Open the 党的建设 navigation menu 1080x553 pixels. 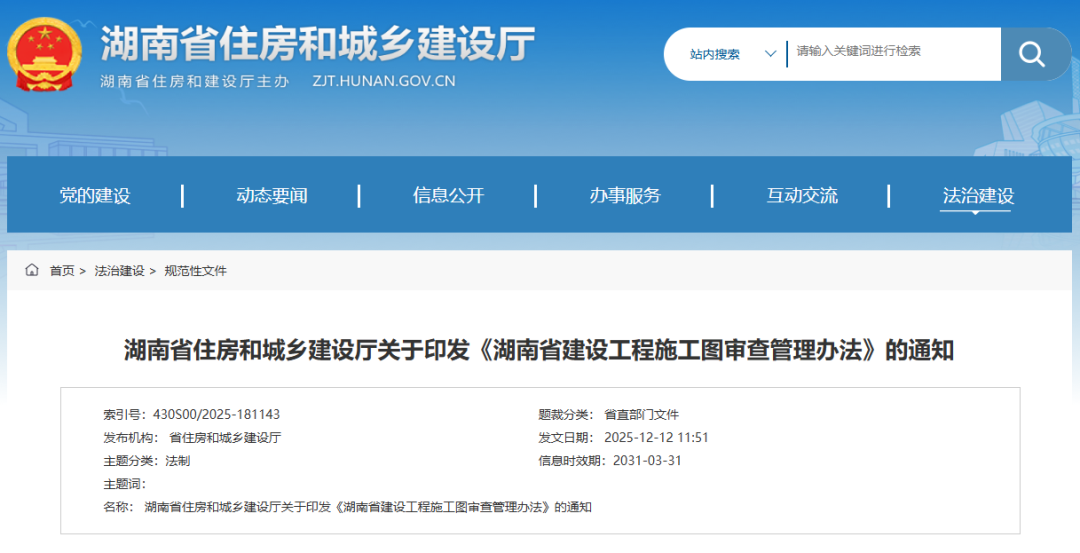coord(95,196)
